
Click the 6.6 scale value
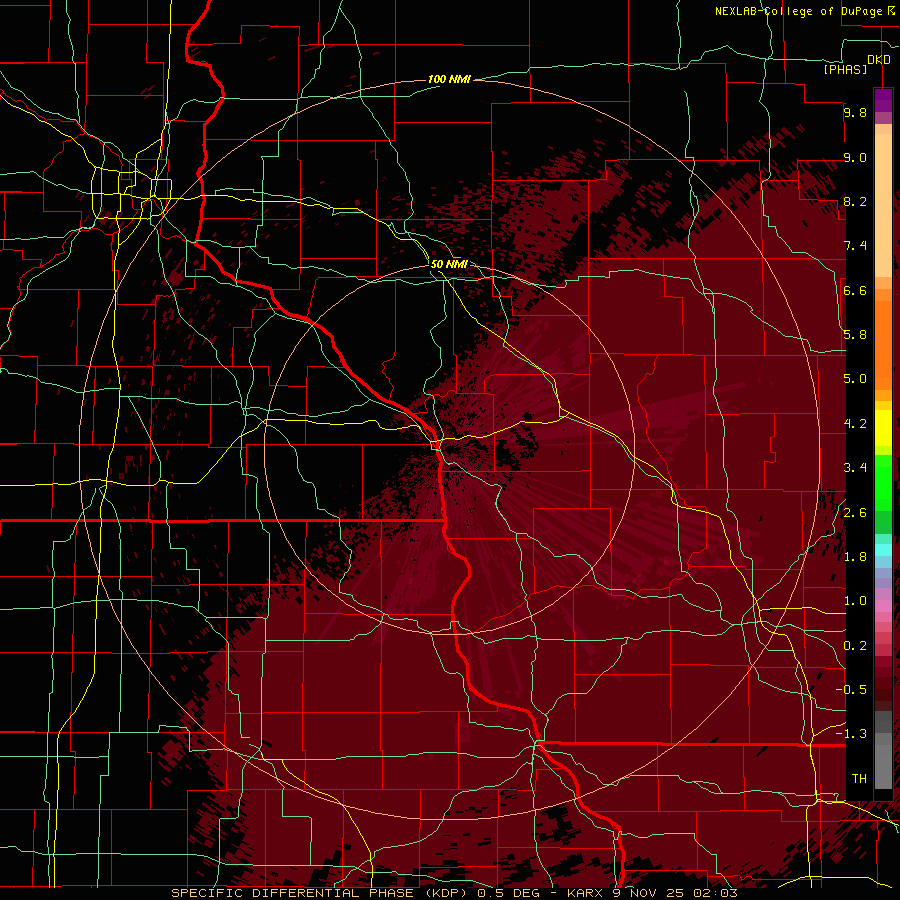855,290
